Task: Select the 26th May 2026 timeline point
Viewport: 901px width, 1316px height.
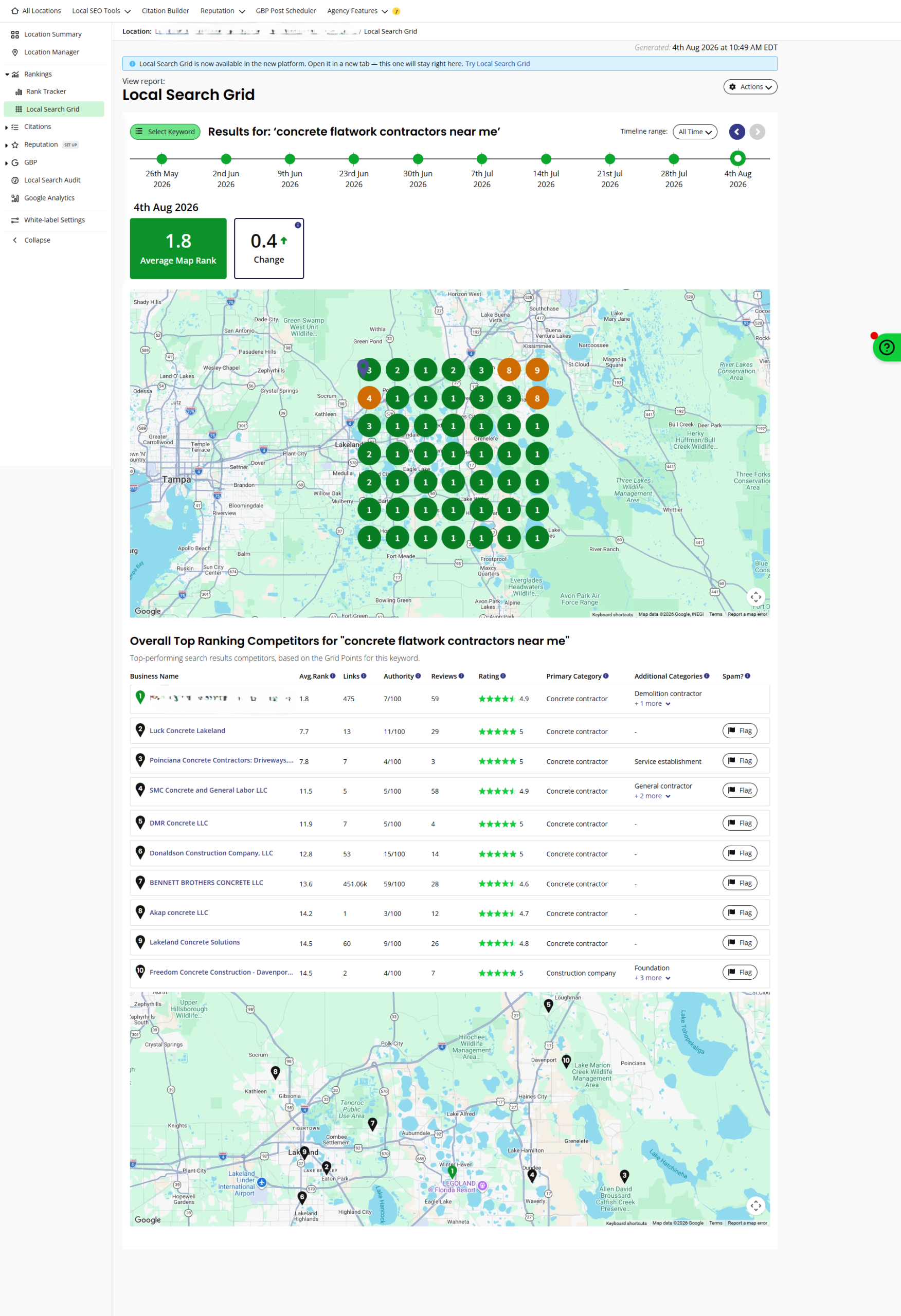Action: 162,159
